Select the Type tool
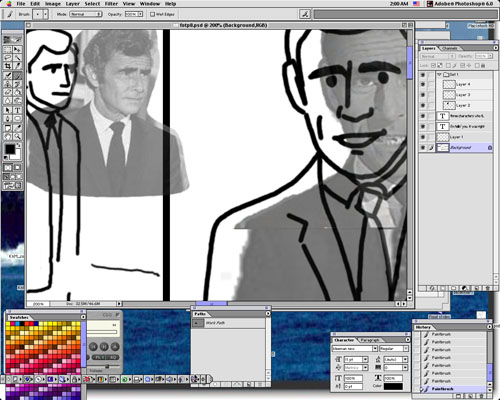500x400 pixels. point(17,110)
